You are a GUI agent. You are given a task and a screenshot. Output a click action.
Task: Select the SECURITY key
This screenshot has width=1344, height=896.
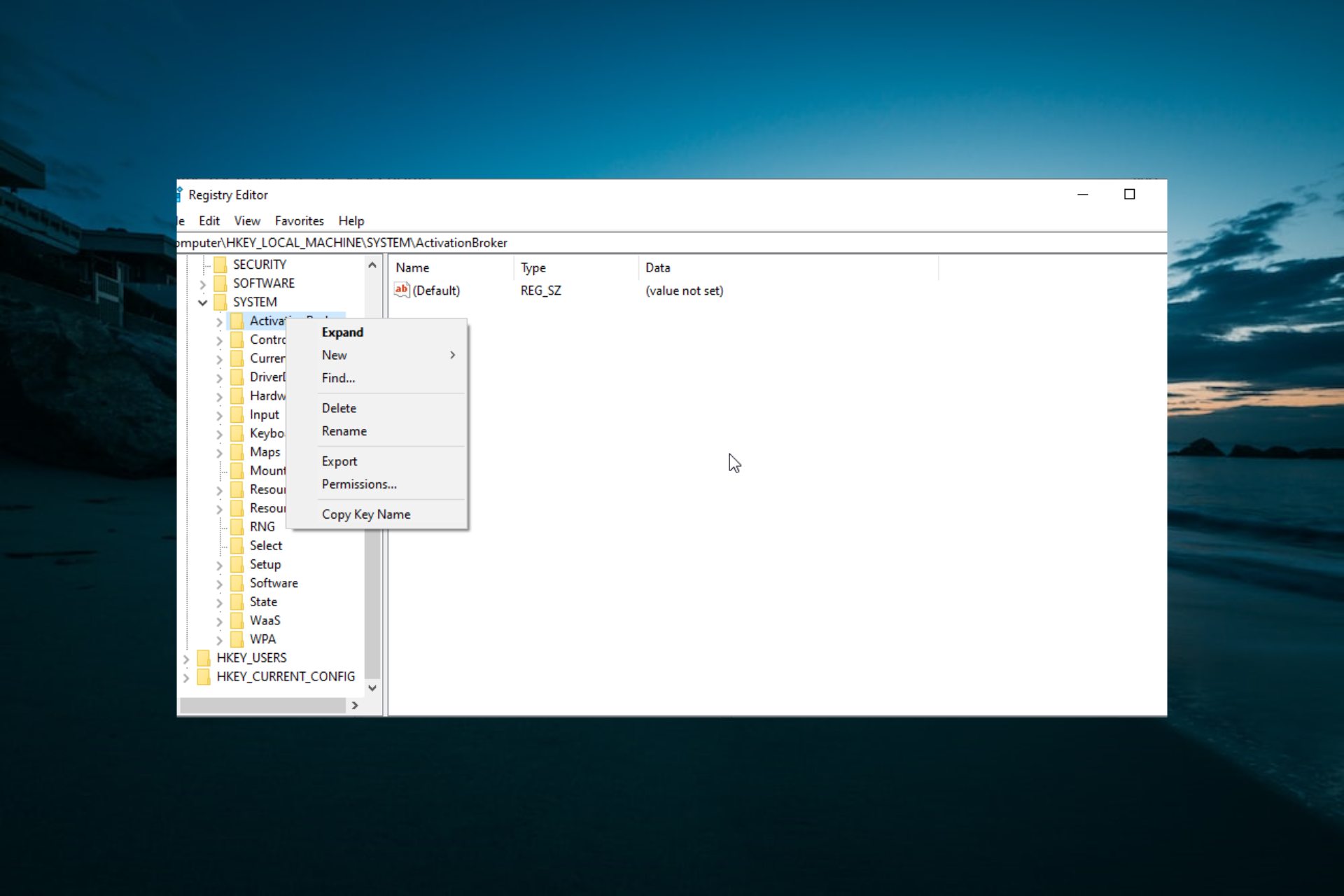tap(260, 265)
